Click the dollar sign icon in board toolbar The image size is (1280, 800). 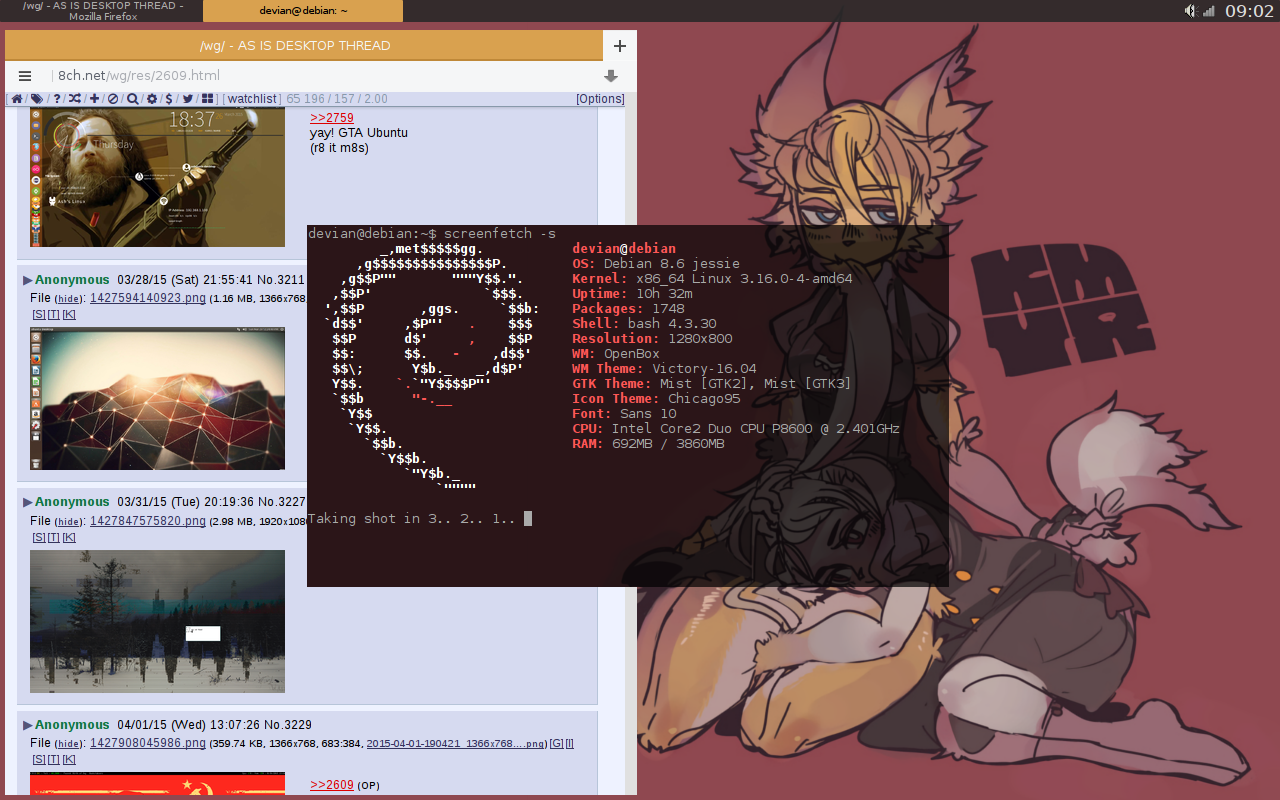pos(169,99)
